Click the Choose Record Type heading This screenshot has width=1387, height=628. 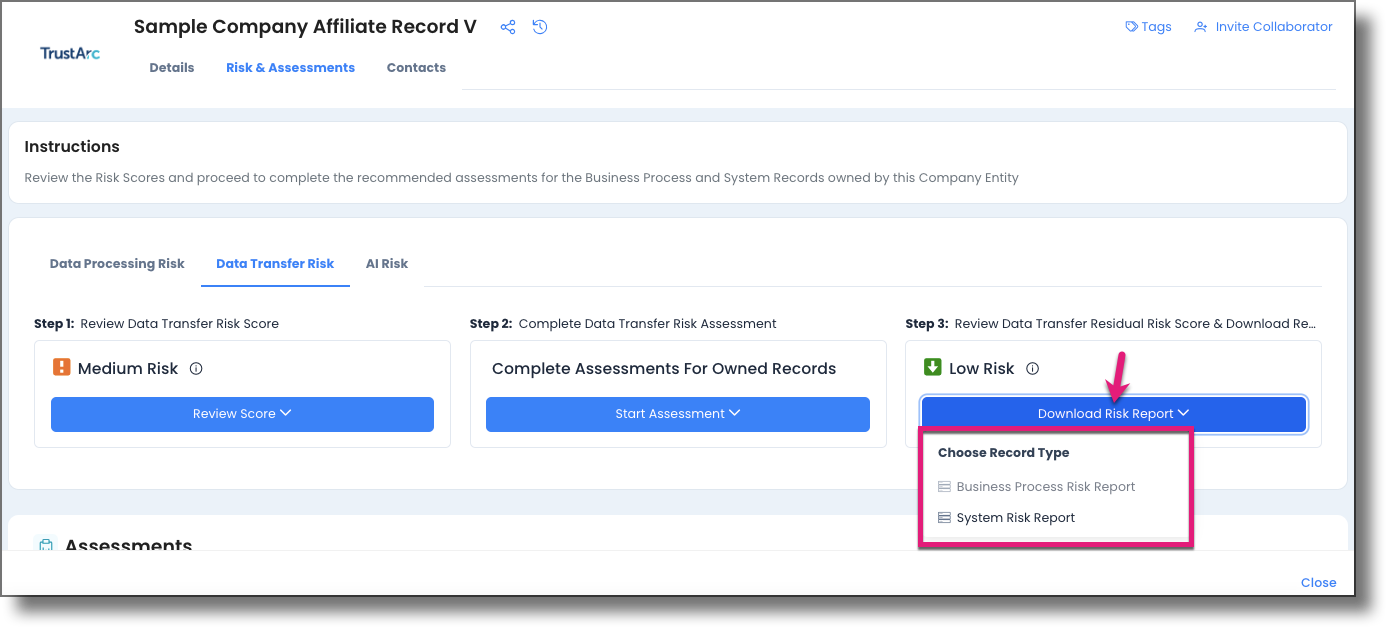pos(1003,453)
